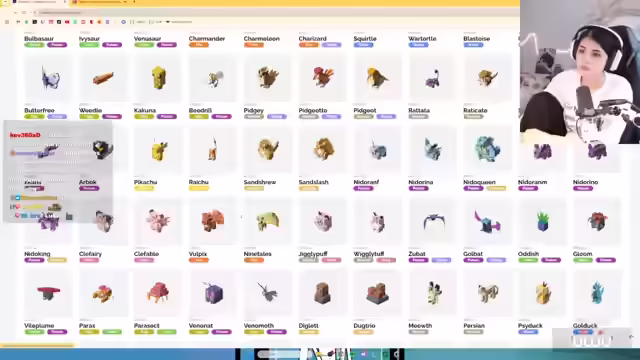This screenshot has width=640, height=360.
Task: View the Nidoranf model thumbnail
Action: [x=378, y=149]
